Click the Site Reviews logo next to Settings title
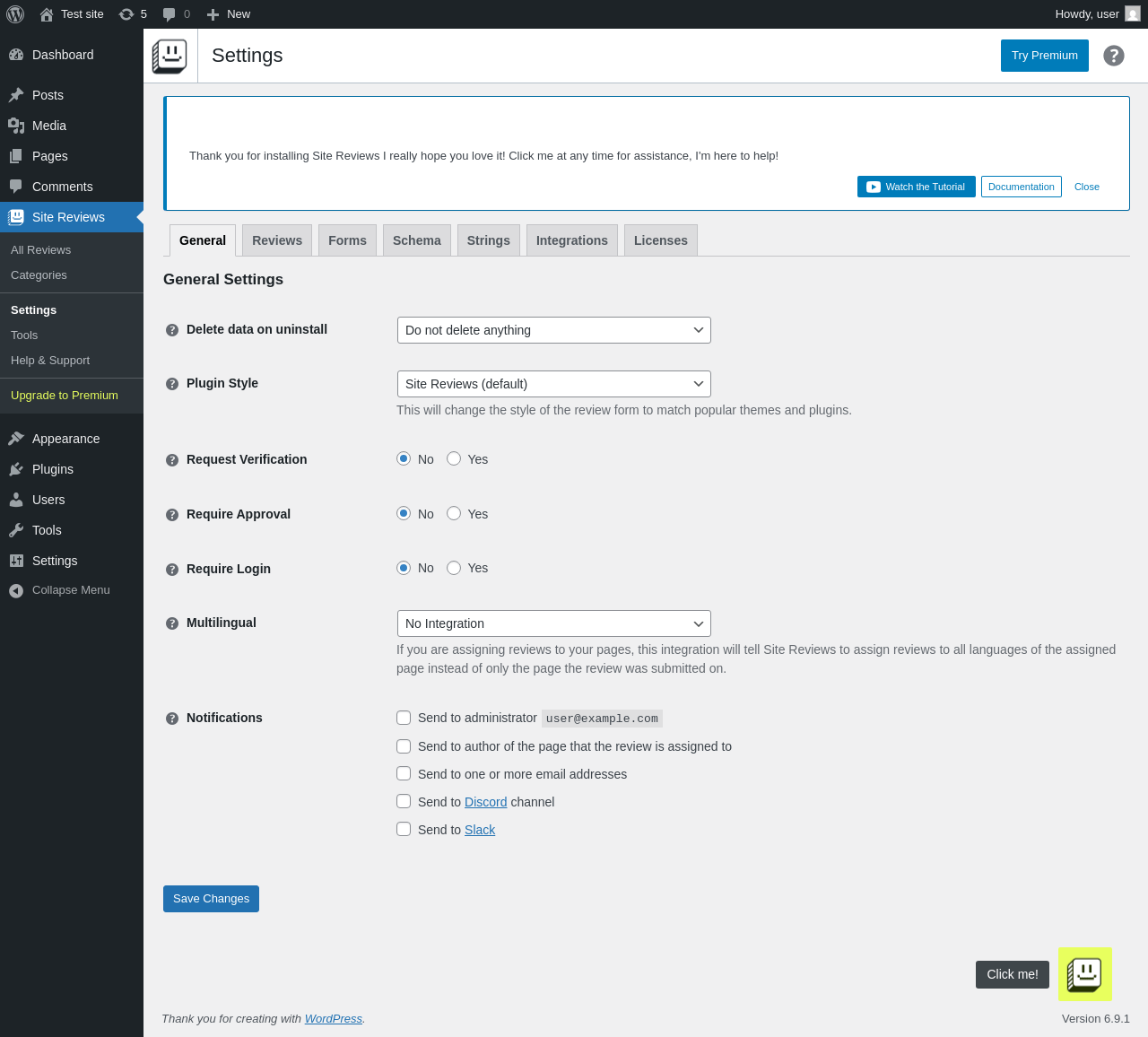Image resolution: width=1148 pixels, height=1037 pixels. [170, 56]
